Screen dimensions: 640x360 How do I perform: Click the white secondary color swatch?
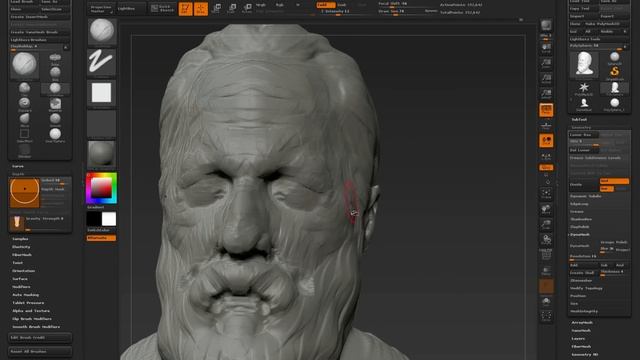109,219
